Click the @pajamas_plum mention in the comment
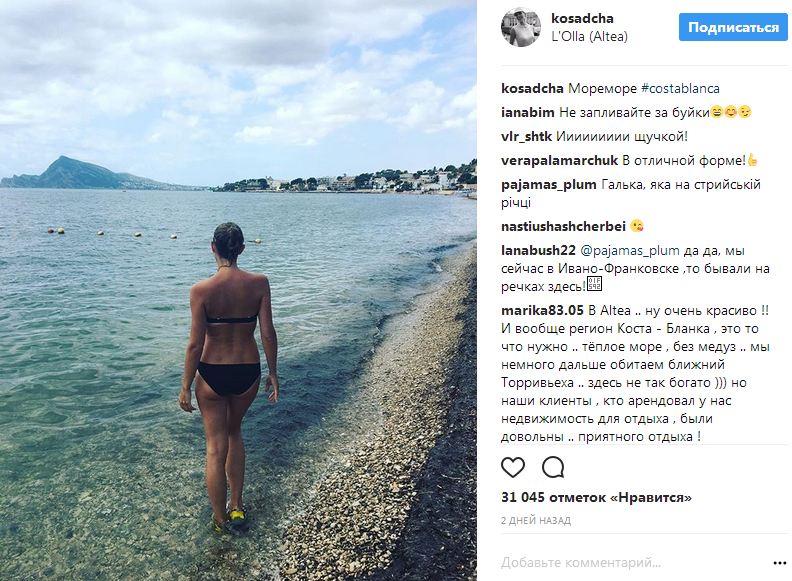The width and height of the screenshot is (792, 581). point(630,251)
